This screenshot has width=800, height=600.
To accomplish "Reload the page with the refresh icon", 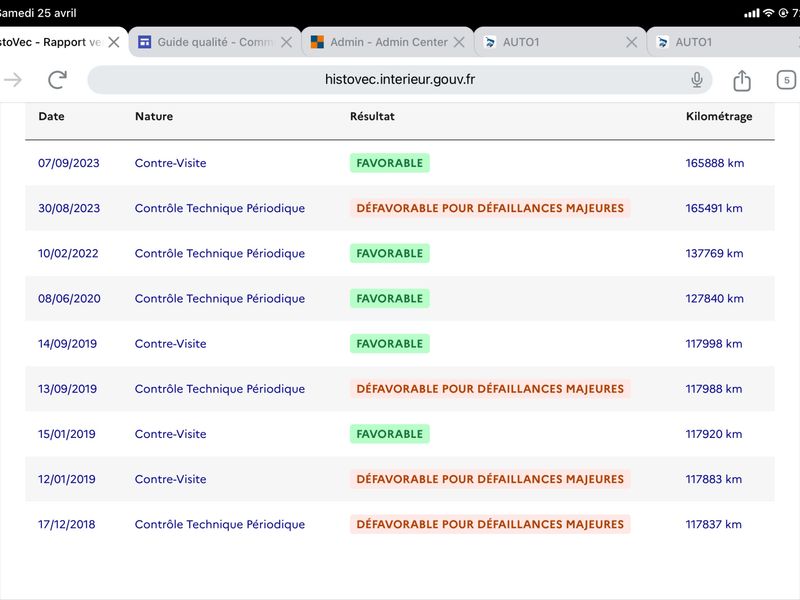I will [x=58, y=80].
